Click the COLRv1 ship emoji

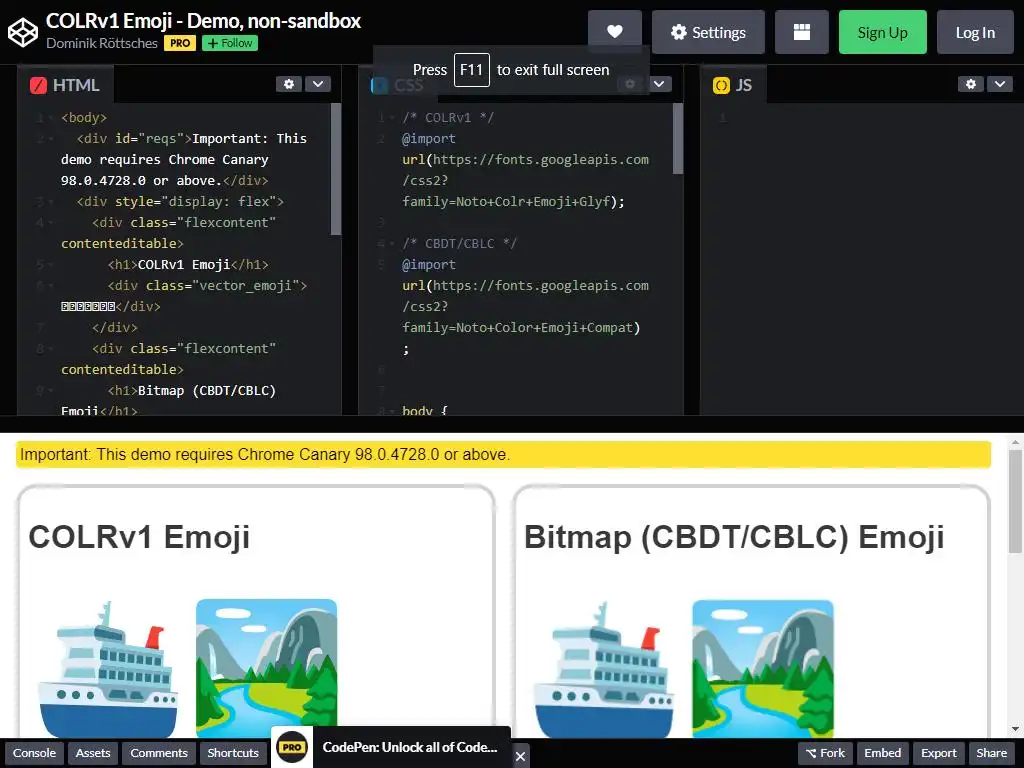[108, 669]
